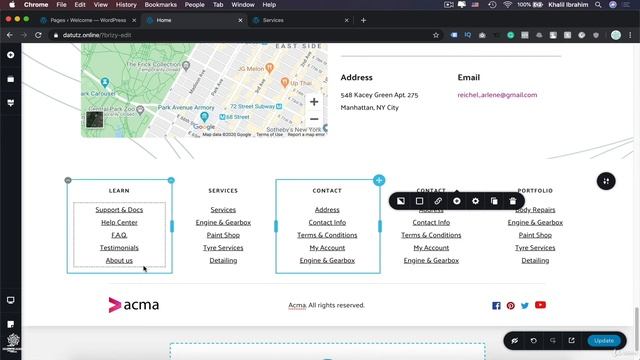Image resolution: width=640 pixels, height=360 pixels.
Task: Click Paint Shop under SERVICES column
Action: 223,235
